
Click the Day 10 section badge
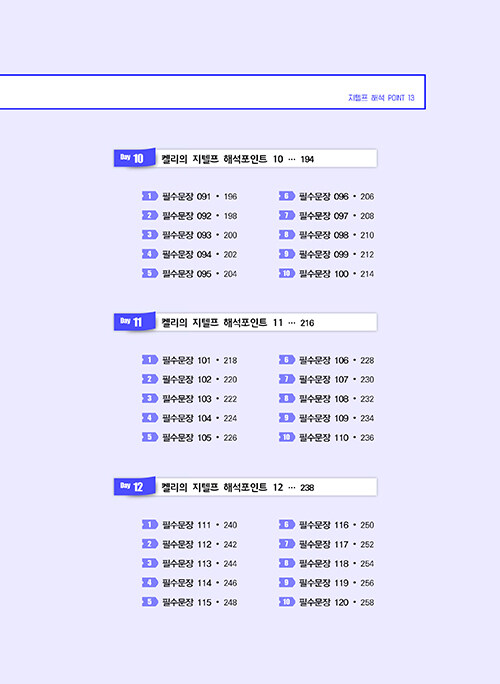pos(134,158)
